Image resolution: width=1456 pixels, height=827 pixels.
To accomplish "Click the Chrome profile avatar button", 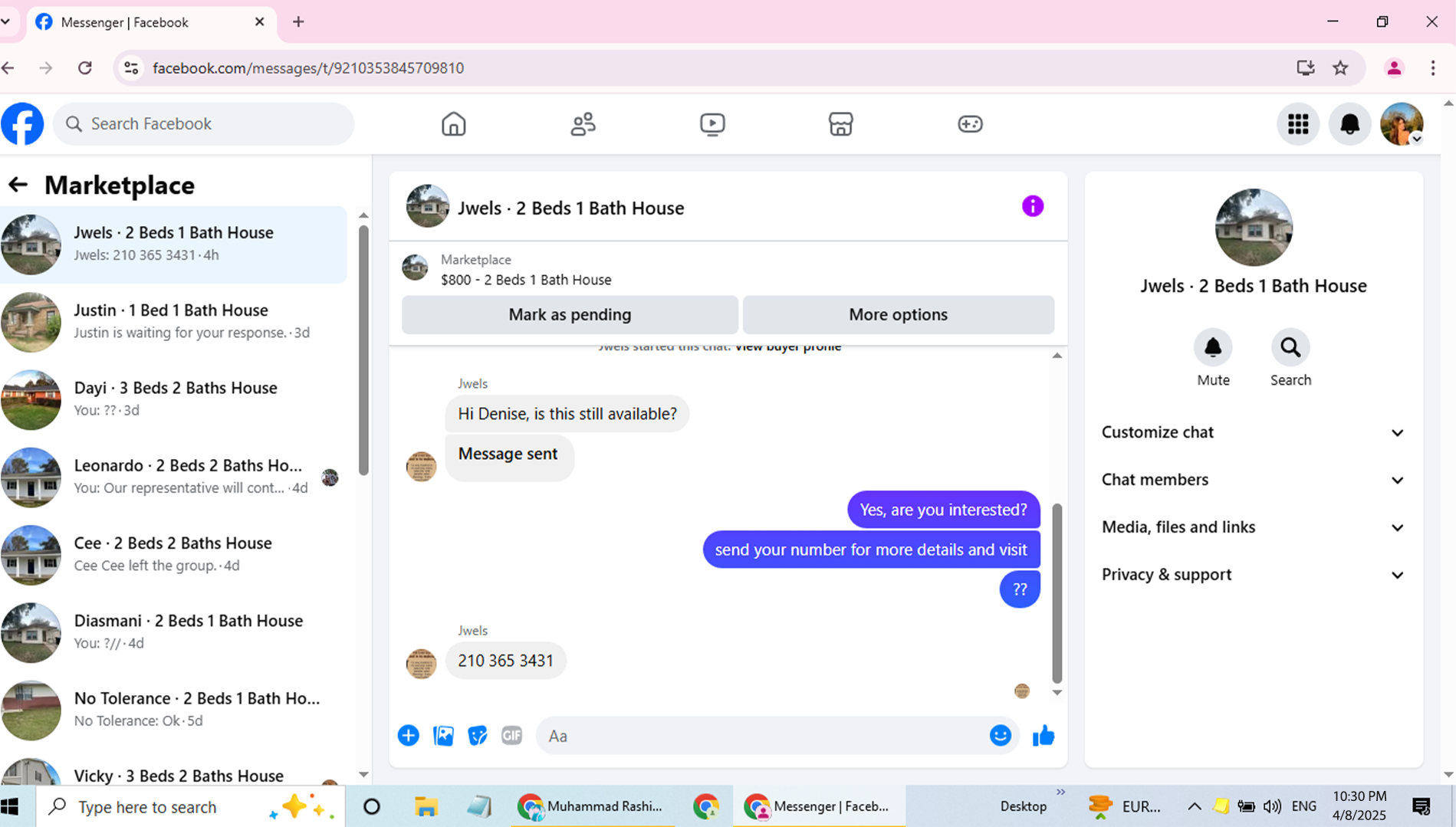I will coord(1394,67).
